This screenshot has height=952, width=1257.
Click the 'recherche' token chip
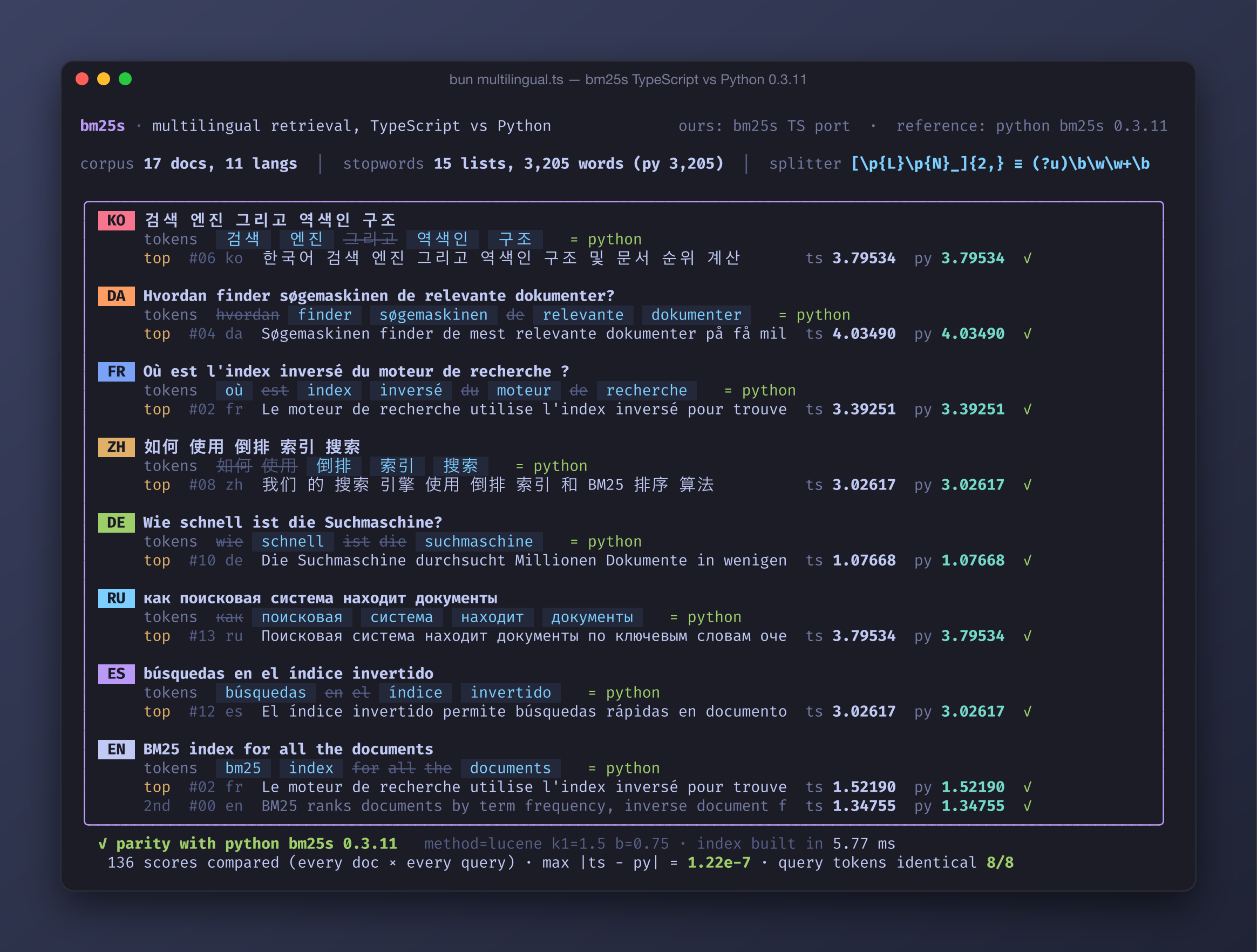(x=647, y=391)
